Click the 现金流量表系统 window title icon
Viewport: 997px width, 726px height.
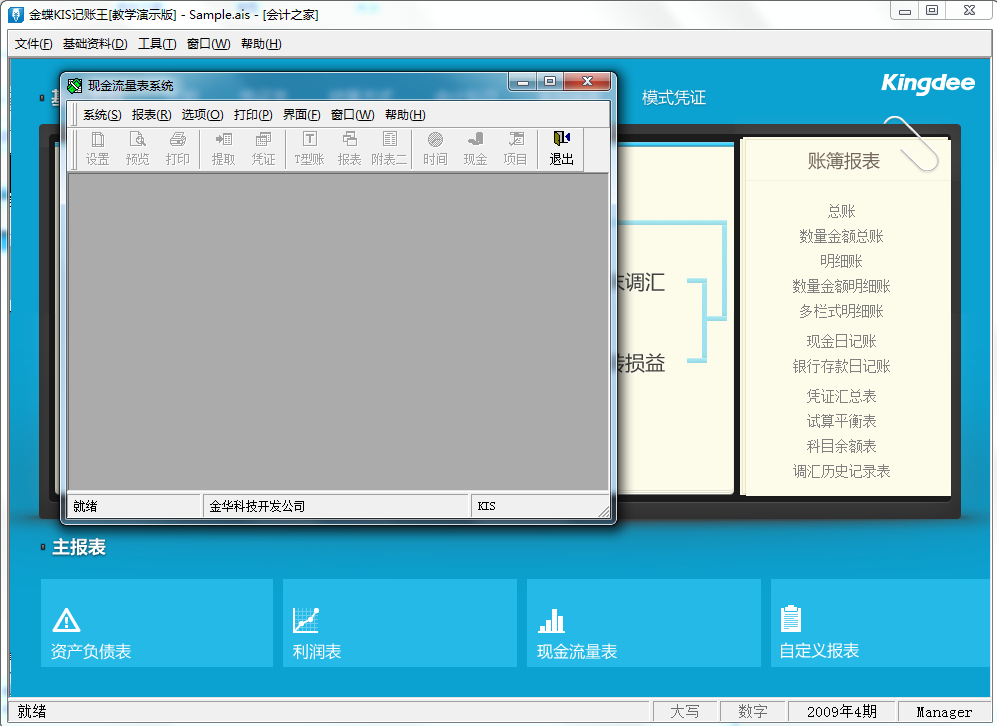click(74, 85)
